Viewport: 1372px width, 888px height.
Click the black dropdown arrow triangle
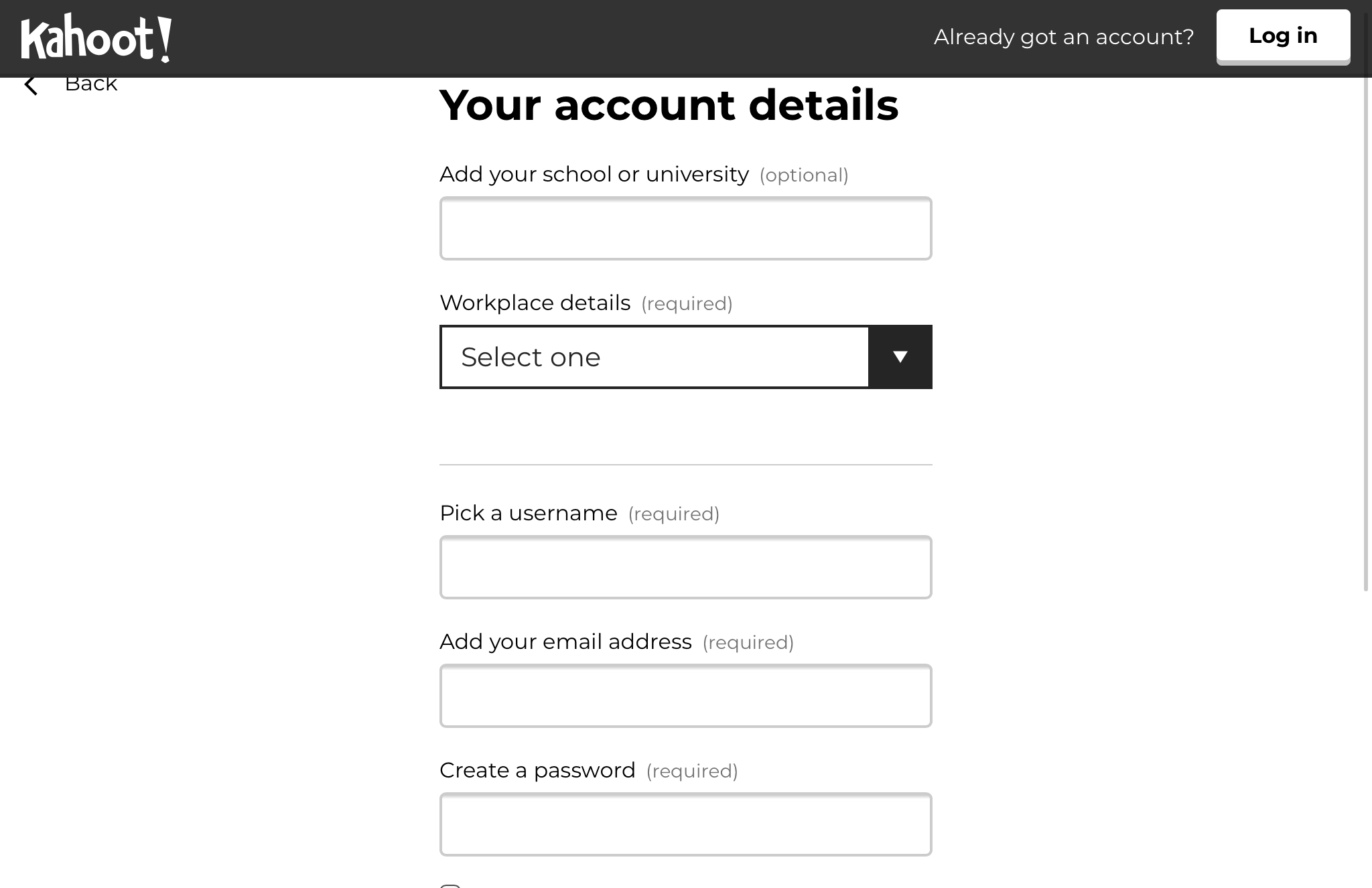pyautogui.click(x=900, y=357)
